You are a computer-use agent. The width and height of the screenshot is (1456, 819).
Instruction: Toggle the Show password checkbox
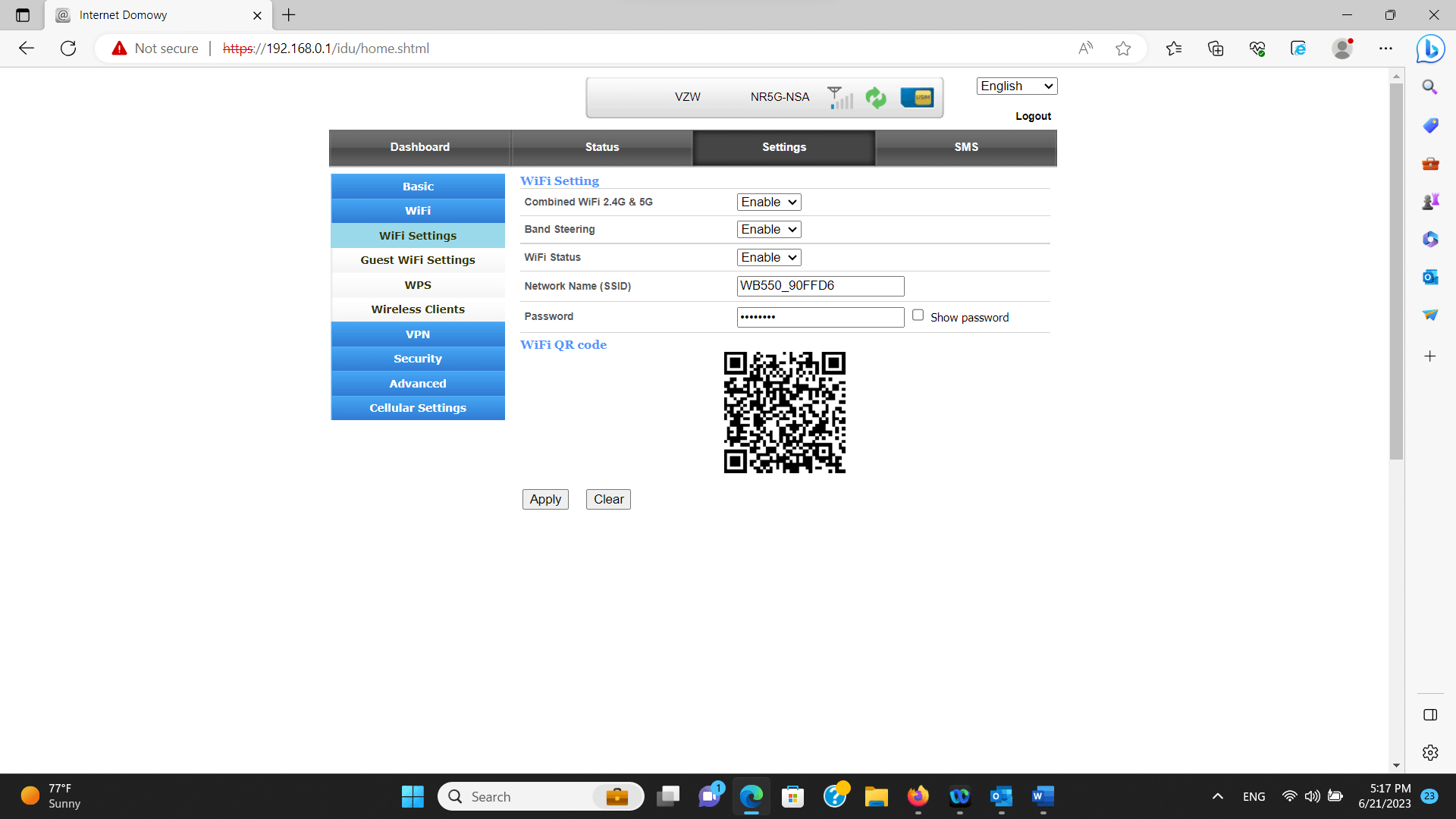click(918, 315)
